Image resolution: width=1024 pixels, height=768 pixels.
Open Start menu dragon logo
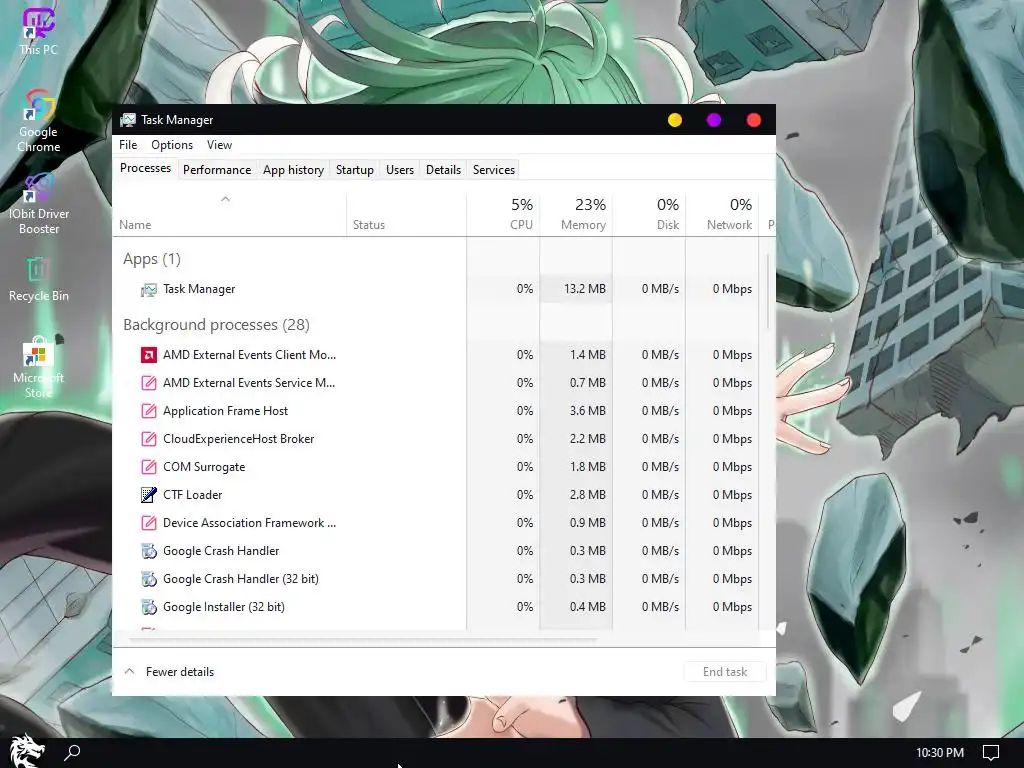[26, 751]
